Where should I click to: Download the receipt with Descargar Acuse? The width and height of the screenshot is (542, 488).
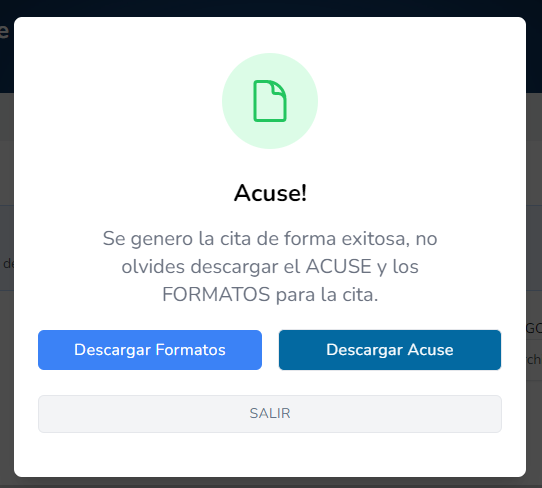[390, 350]
